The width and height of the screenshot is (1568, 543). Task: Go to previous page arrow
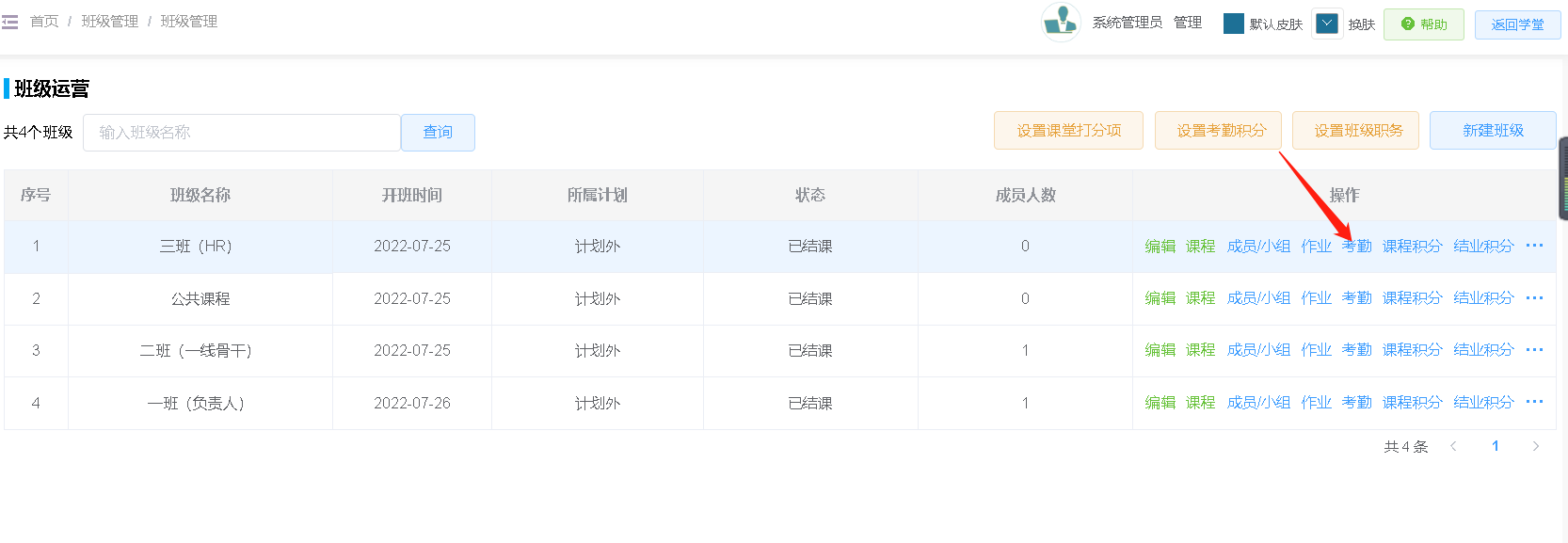coord(1453,446)
